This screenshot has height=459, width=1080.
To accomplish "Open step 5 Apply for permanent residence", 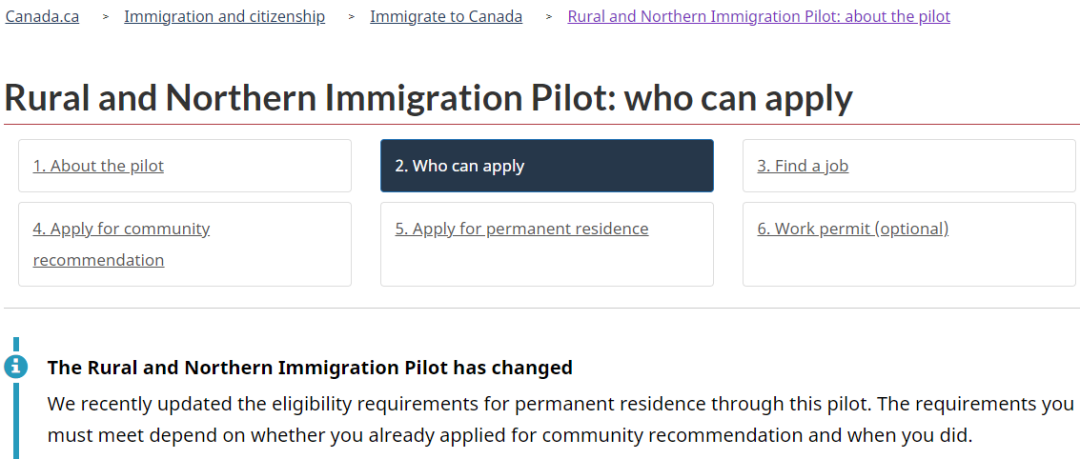I will point(547,244).
